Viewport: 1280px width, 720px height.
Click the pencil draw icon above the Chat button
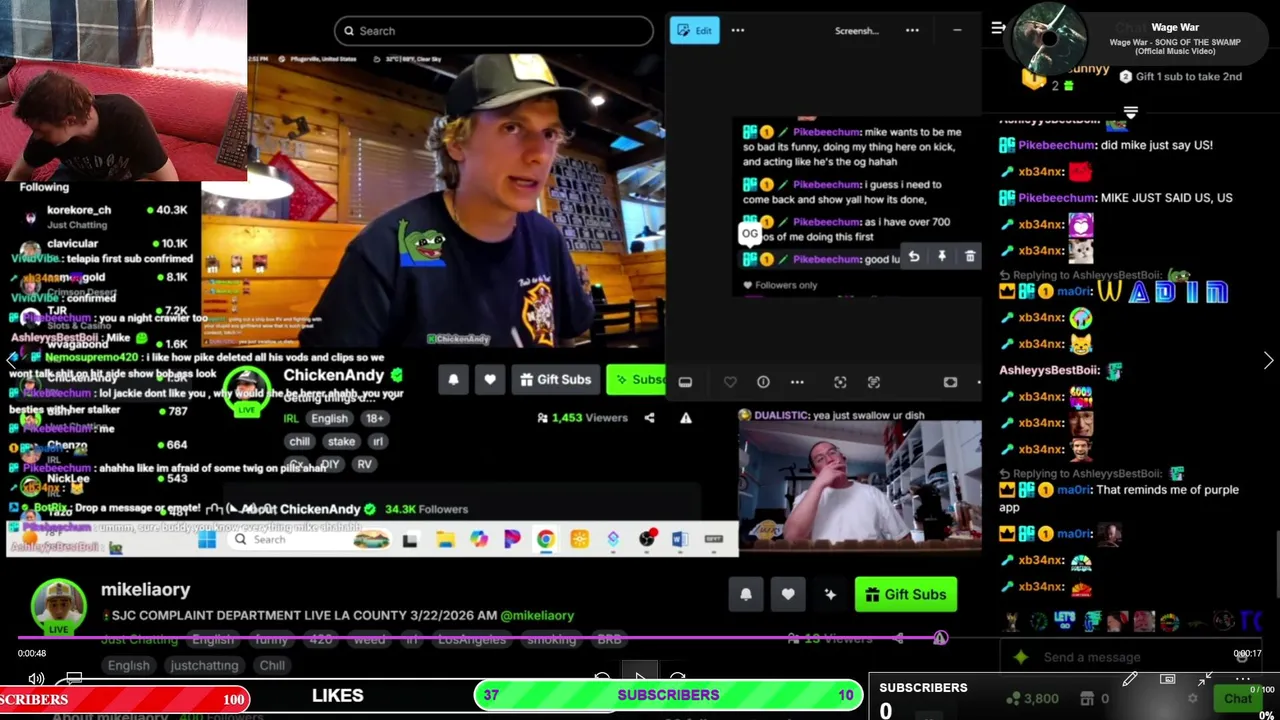[1130, 680]
